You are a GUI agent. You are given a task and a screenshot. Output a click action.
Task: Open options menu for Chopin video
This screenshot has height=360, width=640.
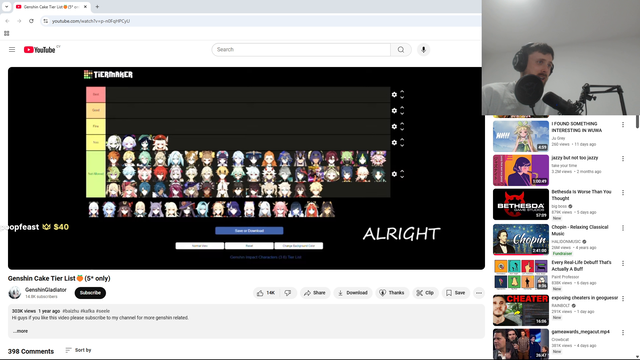tap(623, 228)
